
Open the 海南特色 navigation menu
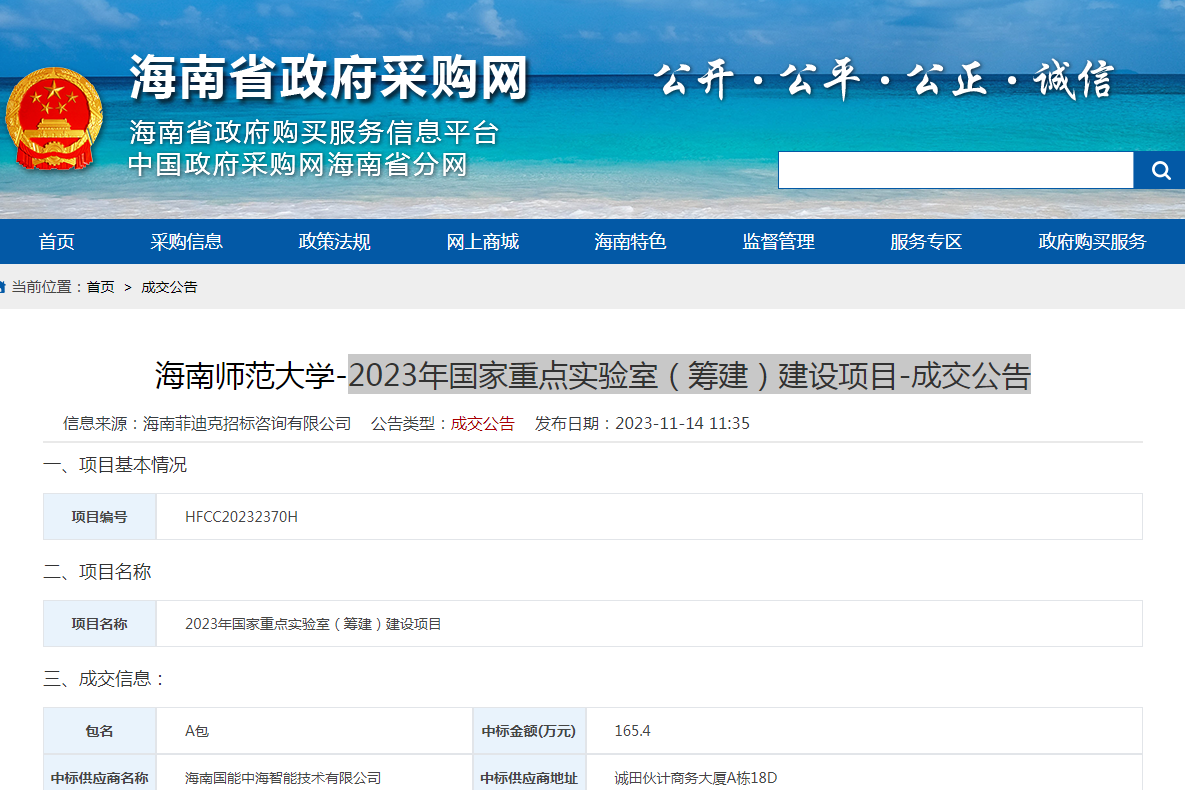click(630, 242)
